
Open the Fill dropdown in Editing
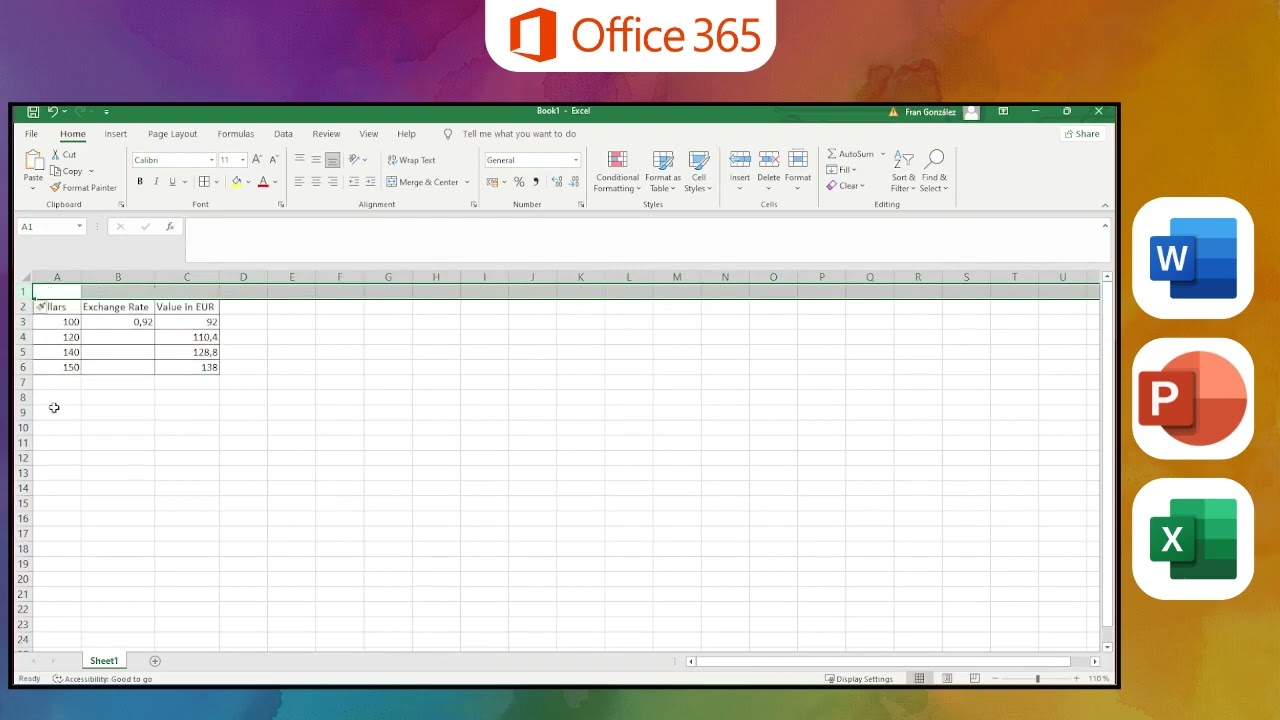(841, 170)
